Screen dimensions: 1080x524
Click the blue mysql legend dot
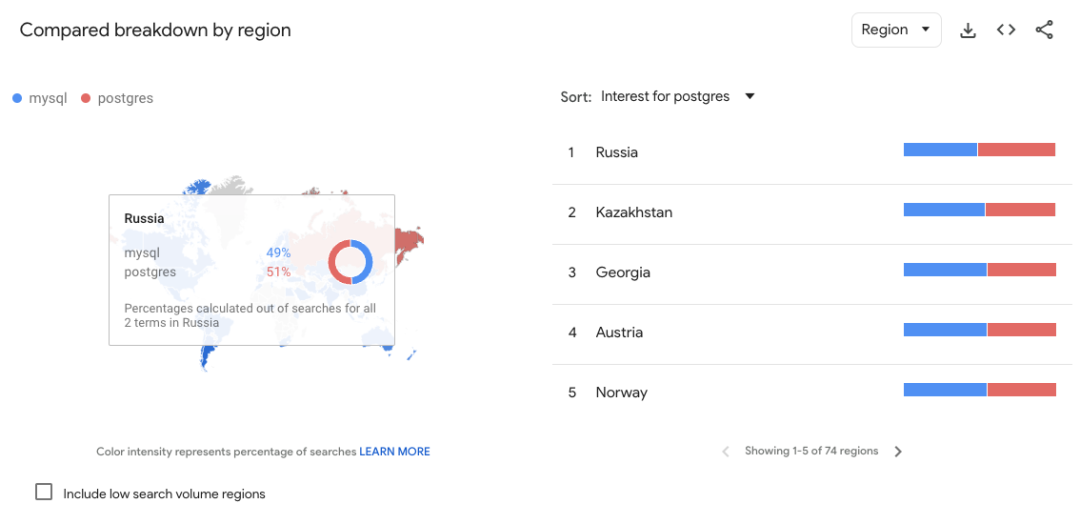[x=17, y=98]
